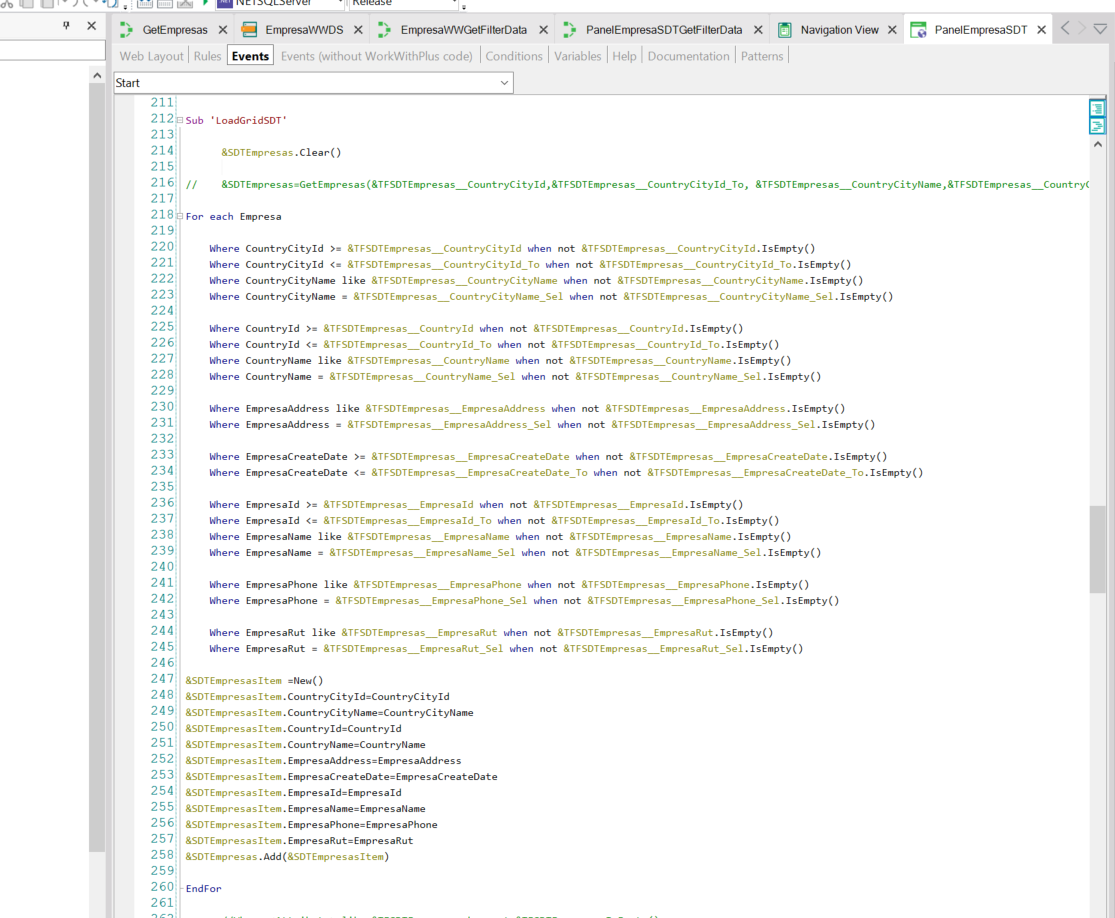The height and width of the screenshot is (918, 1115).
Task: Click '&SDTEmpresas.Add(&SDTEmpresasItem)' on line 258
Action: coord(287,856)
